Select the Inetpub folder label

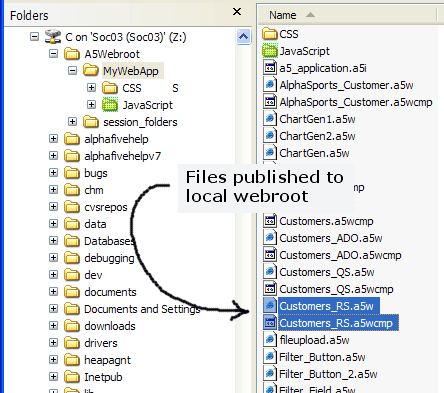click(x=103, y=377)
